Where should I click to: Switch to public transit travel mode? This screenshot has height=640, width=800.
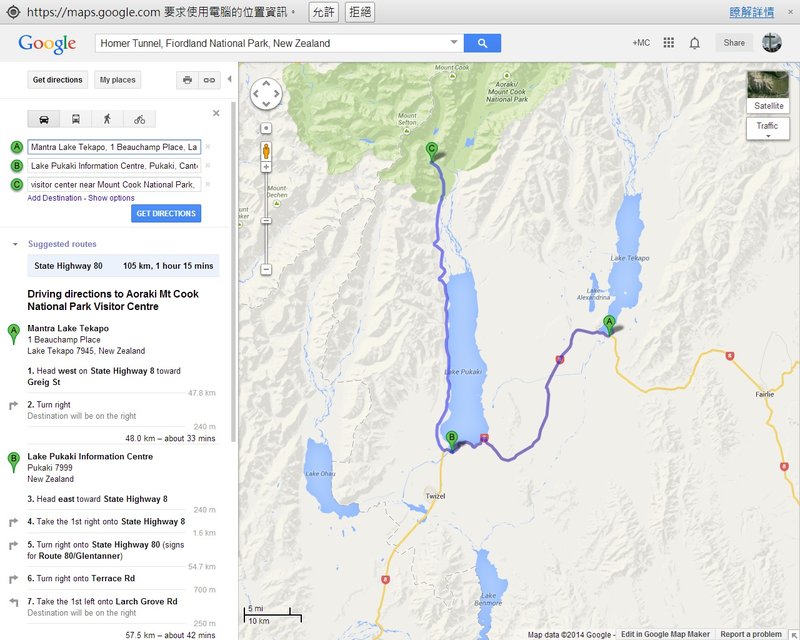76,119
